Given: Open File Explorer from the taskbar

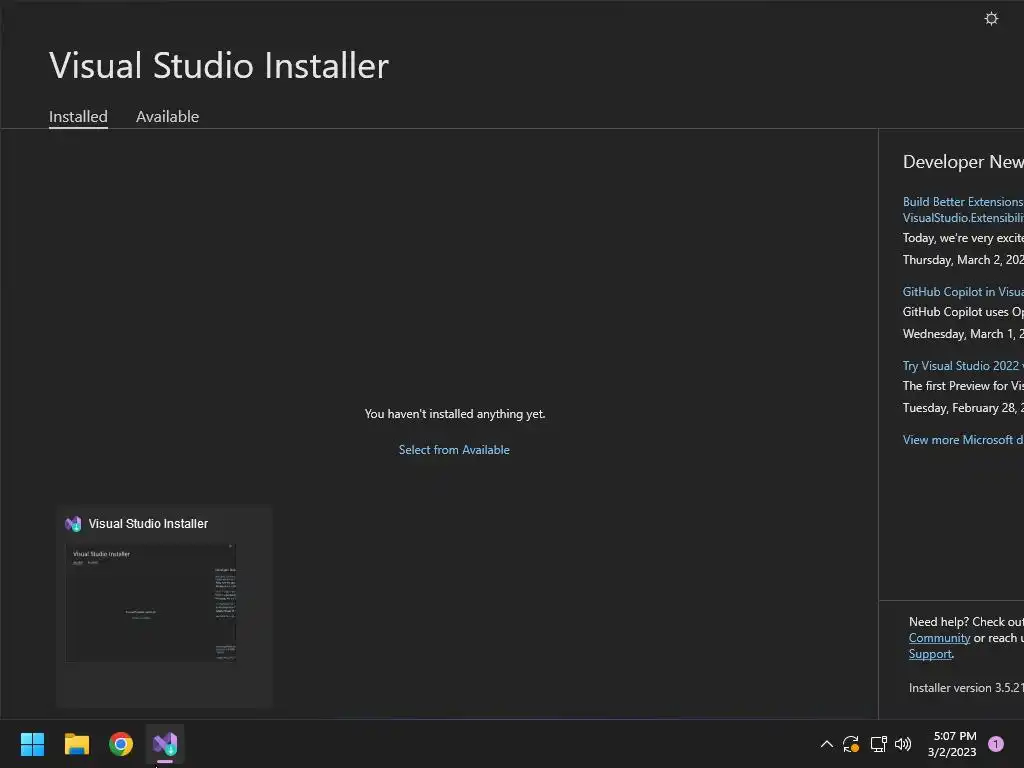Looking at the screenshot, I should (x=76, y=744).
